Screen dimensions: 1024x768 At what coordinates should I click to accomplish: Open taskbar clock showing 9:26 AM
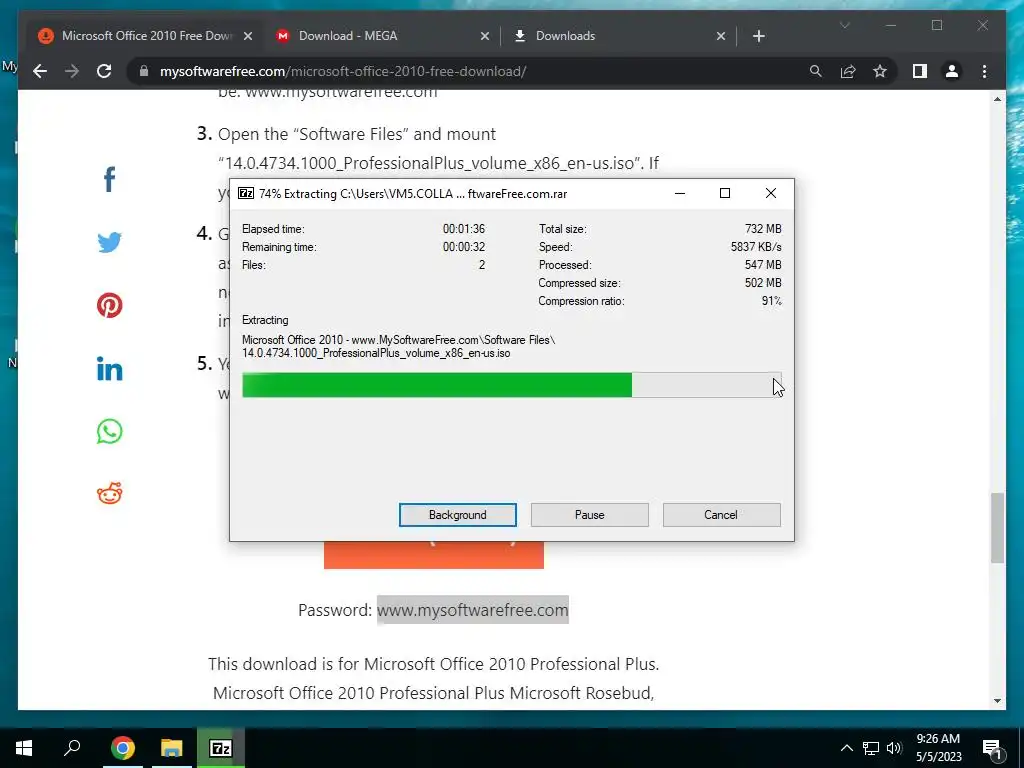click(938, 748)
